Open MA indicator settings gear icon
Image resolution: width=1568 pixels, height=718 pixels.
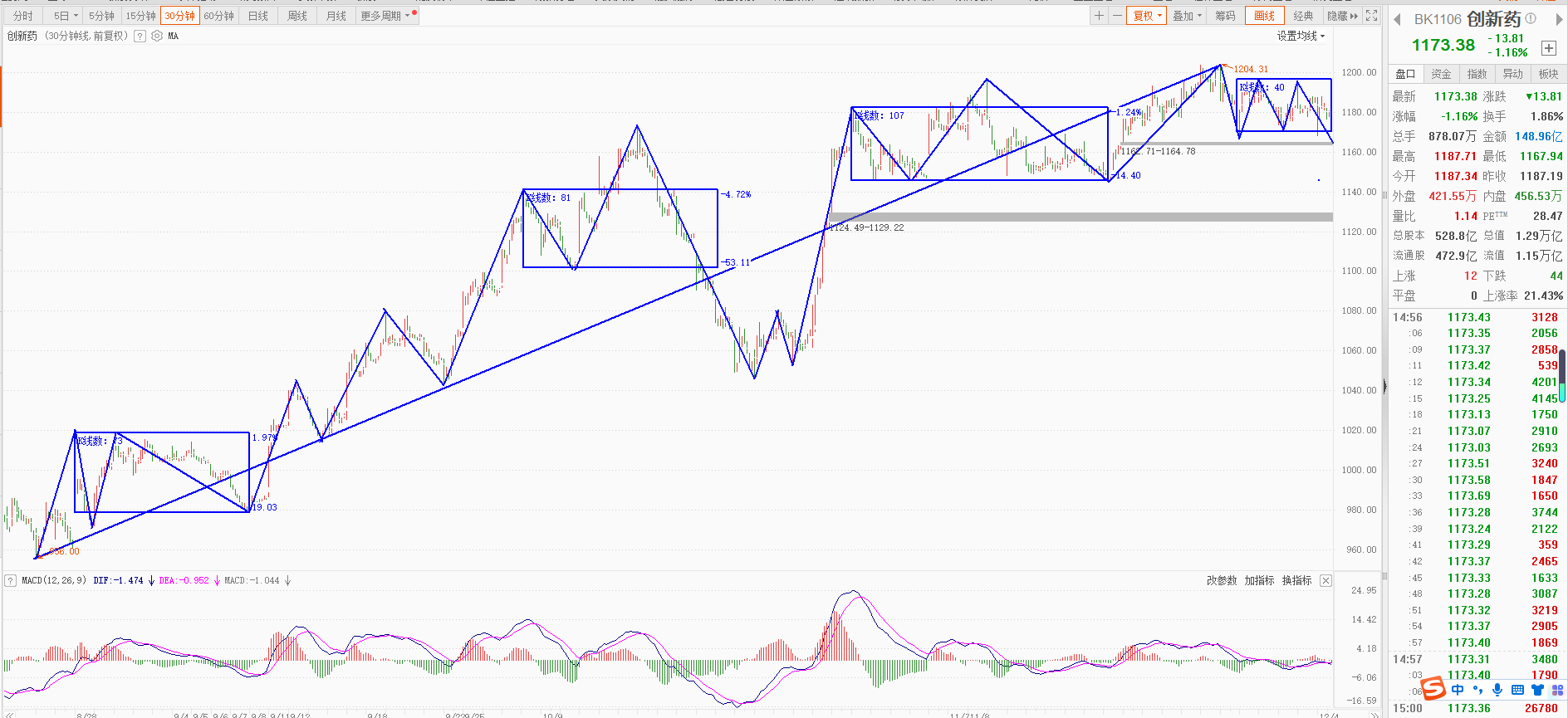157,36
